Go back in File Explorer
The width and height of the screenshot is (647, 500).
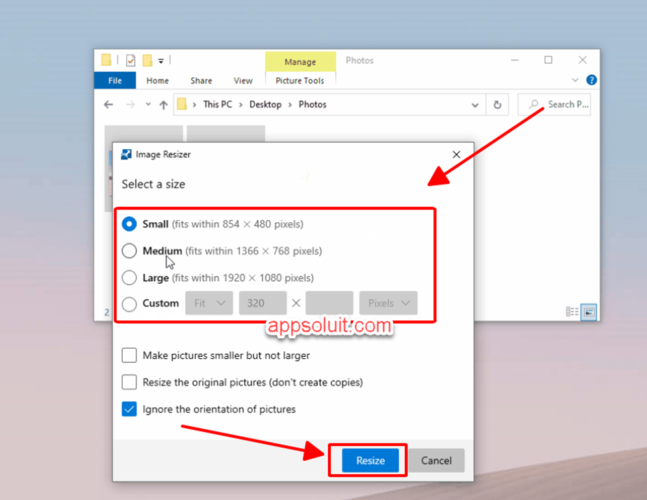(109, 105)
